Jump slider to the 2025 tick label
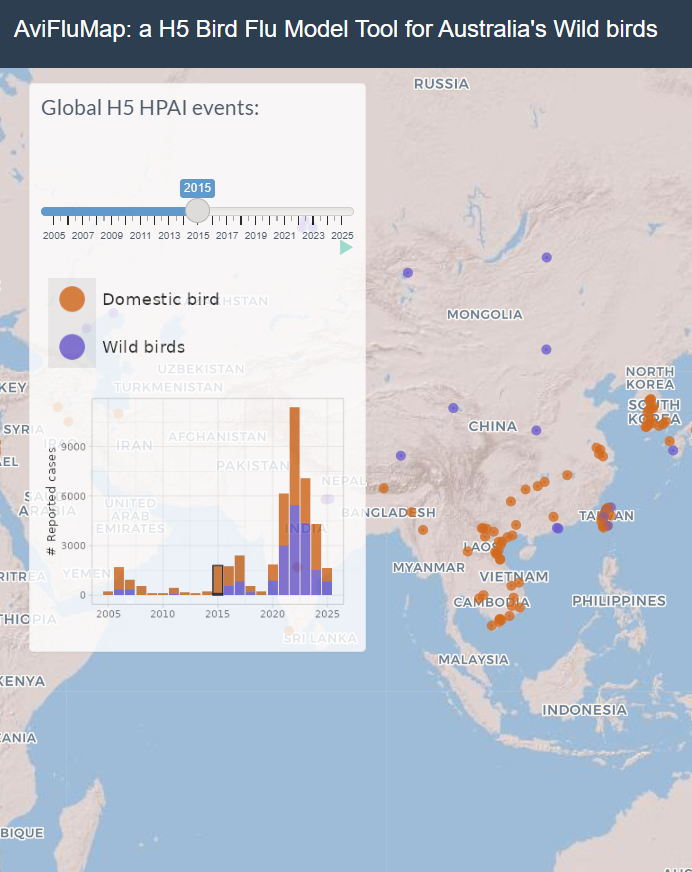692x872 pixels. pyautogui.click(x=342, y=236)
